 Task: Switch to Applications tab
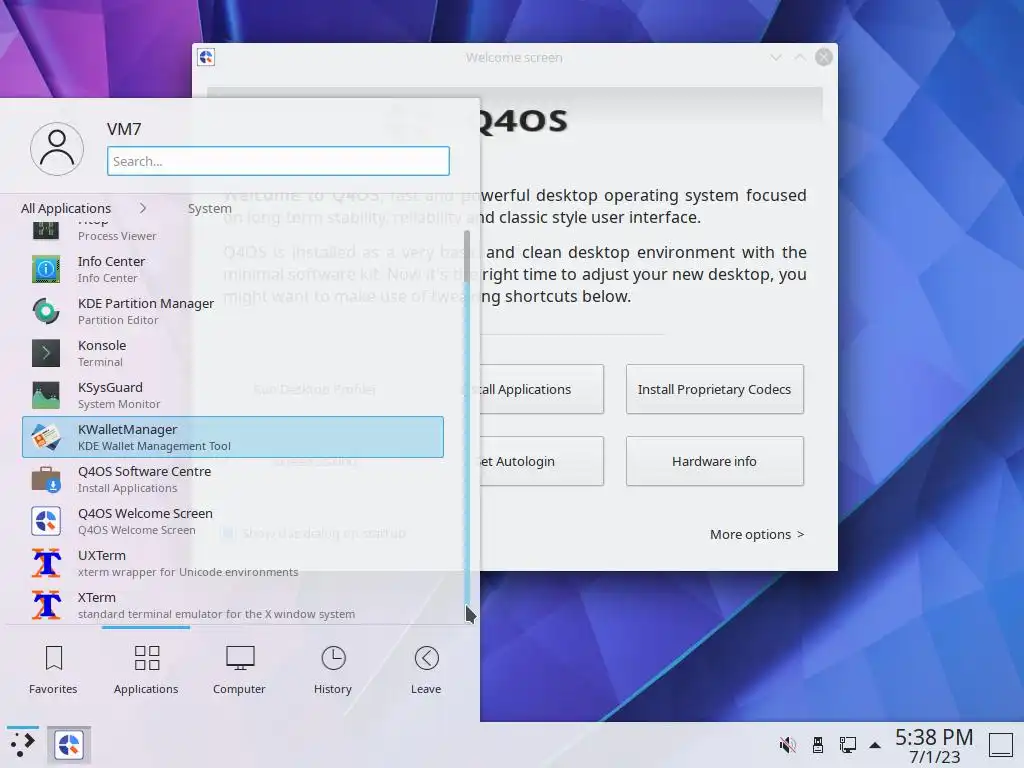coord(146,670)
